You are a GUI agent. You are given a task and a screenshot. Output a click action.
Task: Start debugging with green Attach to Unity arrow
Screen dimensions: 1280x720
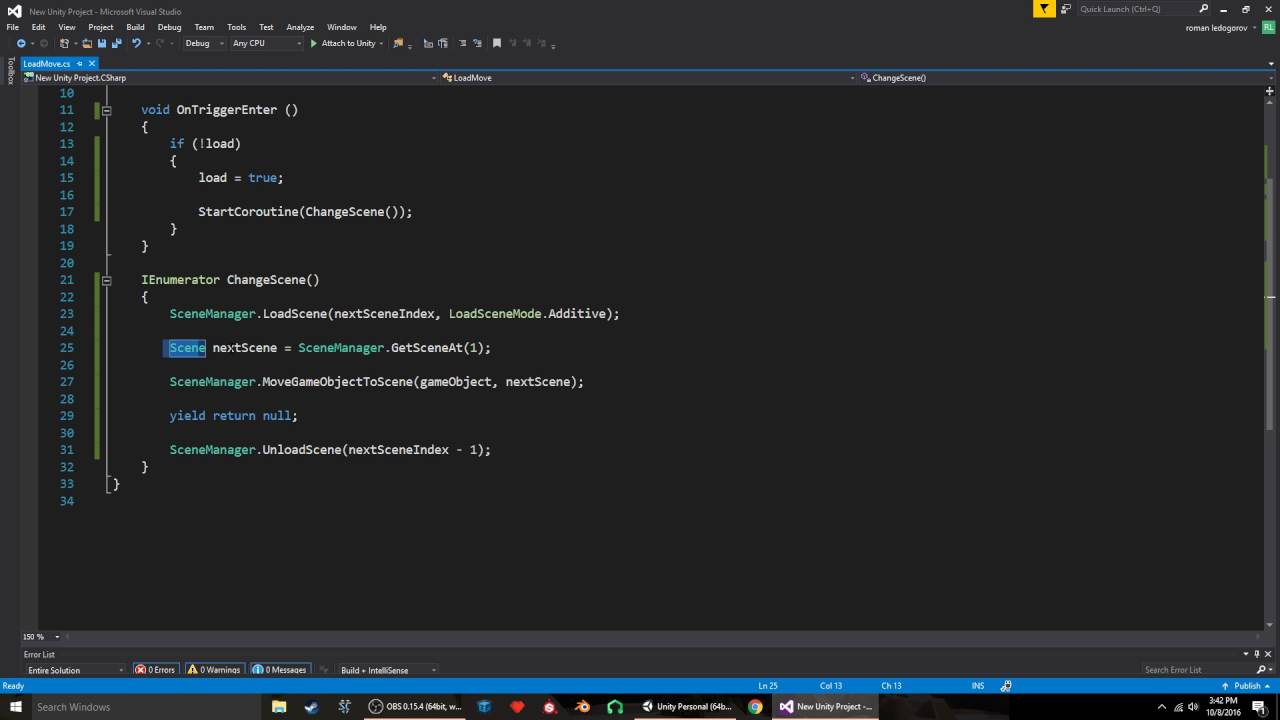(313, 43)
